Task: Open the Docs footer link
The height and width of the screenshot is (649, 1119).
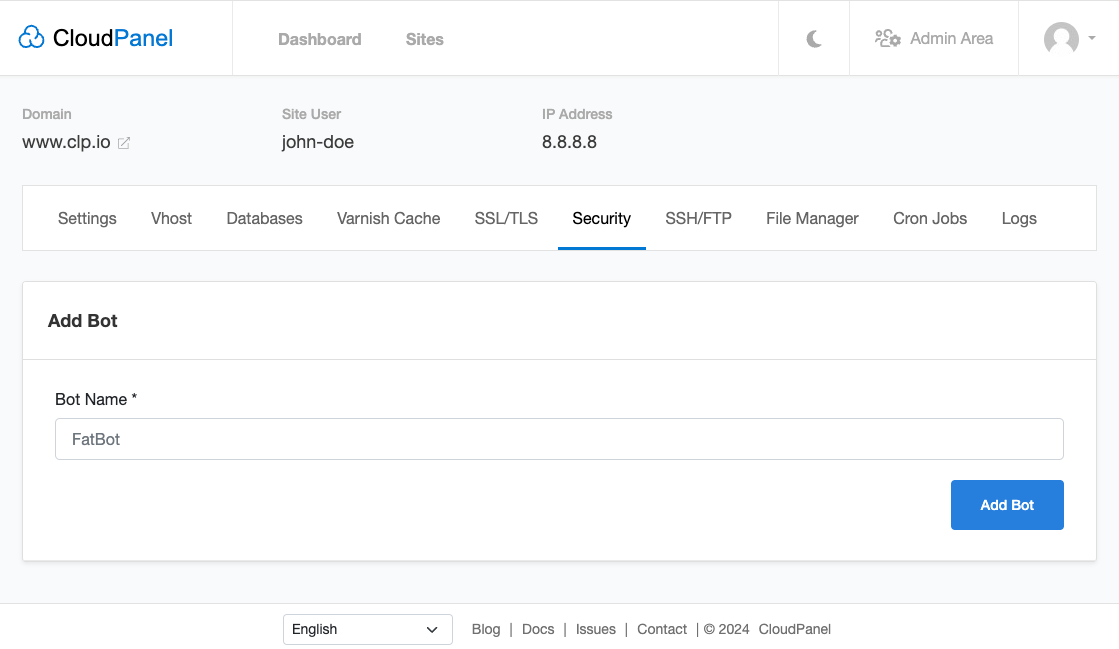Action: tap(538, 629)
